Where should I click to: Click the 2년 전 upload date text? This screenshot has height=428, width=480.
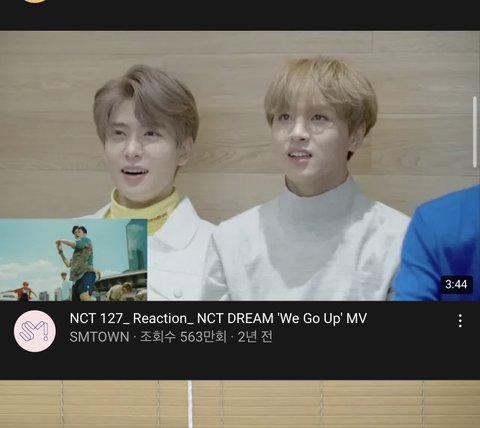pos(255,337)
